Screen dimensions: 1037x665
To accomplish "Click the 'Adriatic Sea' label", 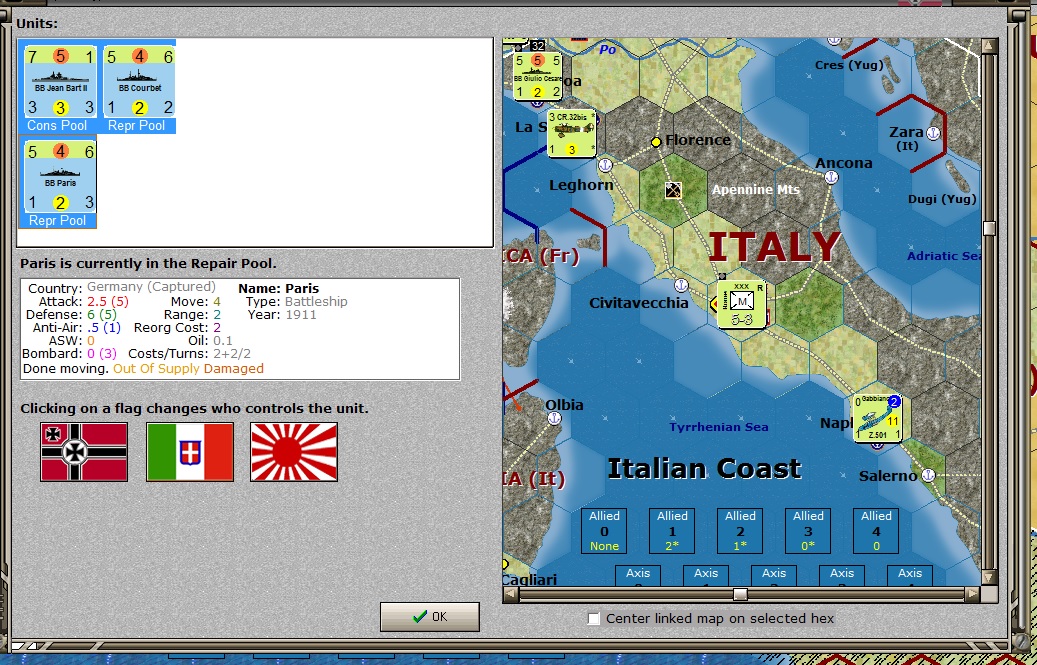I will pyautogui.click(x=944, y=256).
